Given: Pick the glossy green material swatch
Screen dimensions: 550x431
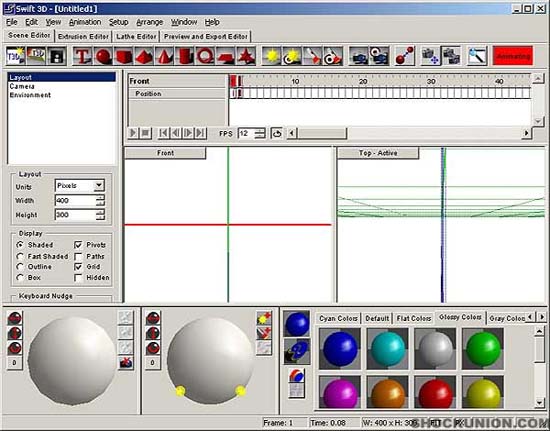Looking at the screenshot, I should [x=483, y=349].
